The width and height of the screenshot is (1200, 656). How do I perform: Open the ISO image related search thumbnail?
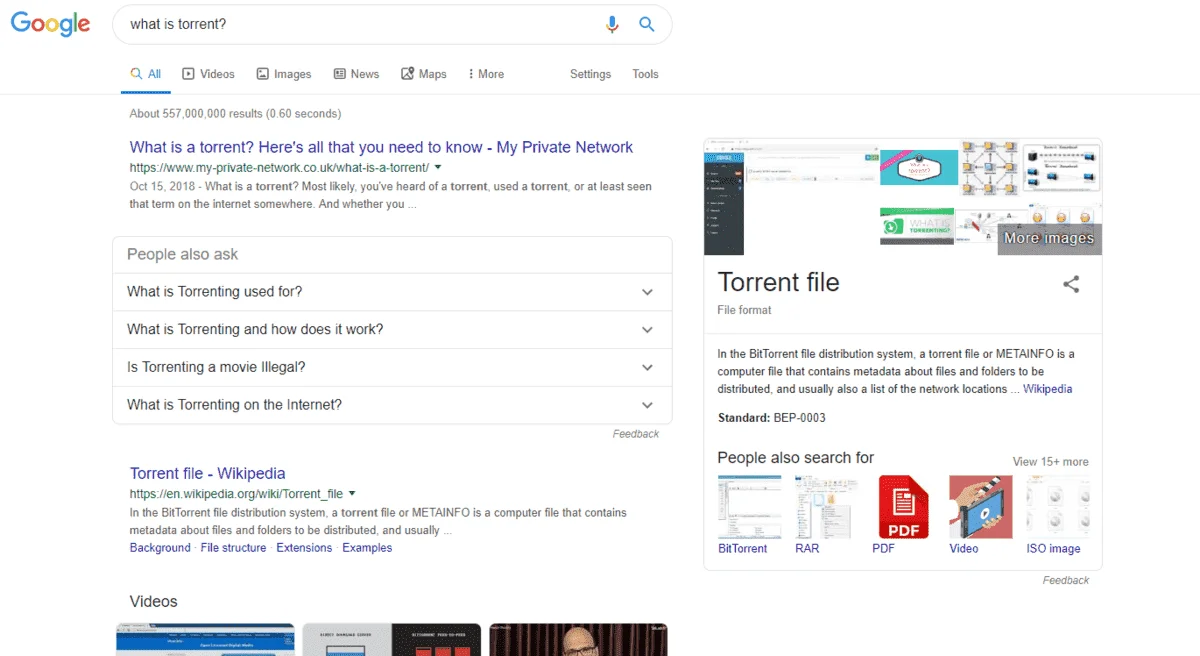(1058, 507)
